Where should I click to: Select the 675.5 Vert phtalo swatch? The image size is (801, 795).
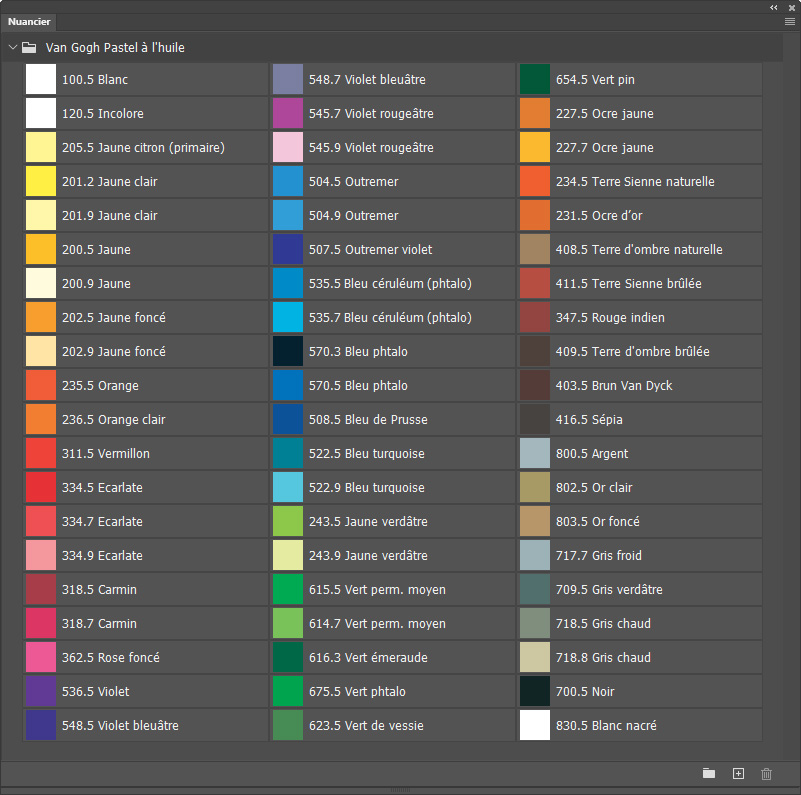pos(288,691)
